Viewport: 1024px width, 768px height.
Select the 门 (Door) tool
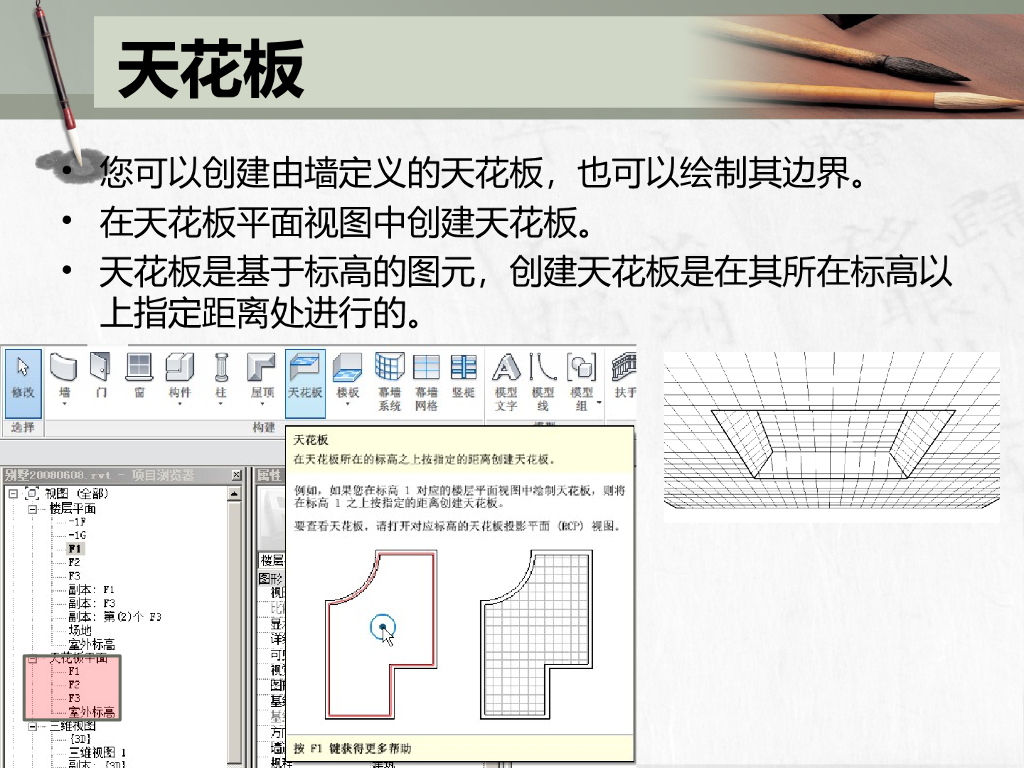click(101, 376)
